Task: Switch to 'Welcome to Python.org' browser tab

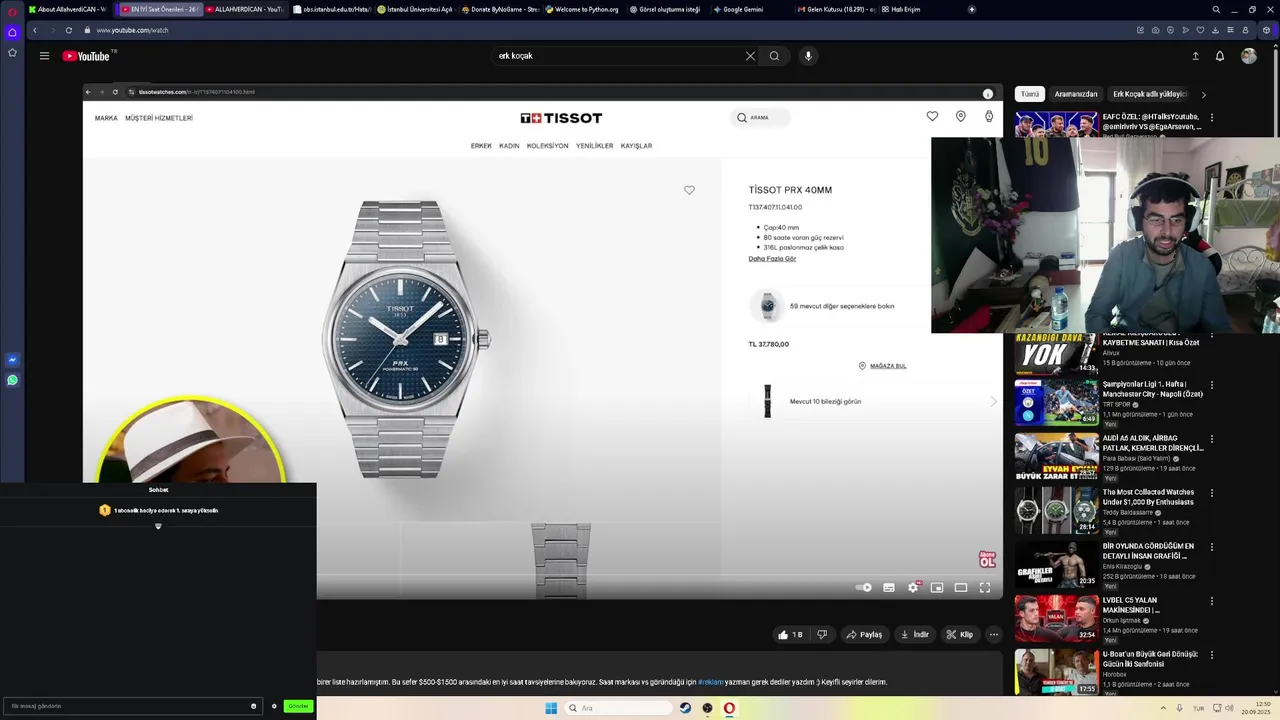Action: pyautogui.click(x=582, y=9)
